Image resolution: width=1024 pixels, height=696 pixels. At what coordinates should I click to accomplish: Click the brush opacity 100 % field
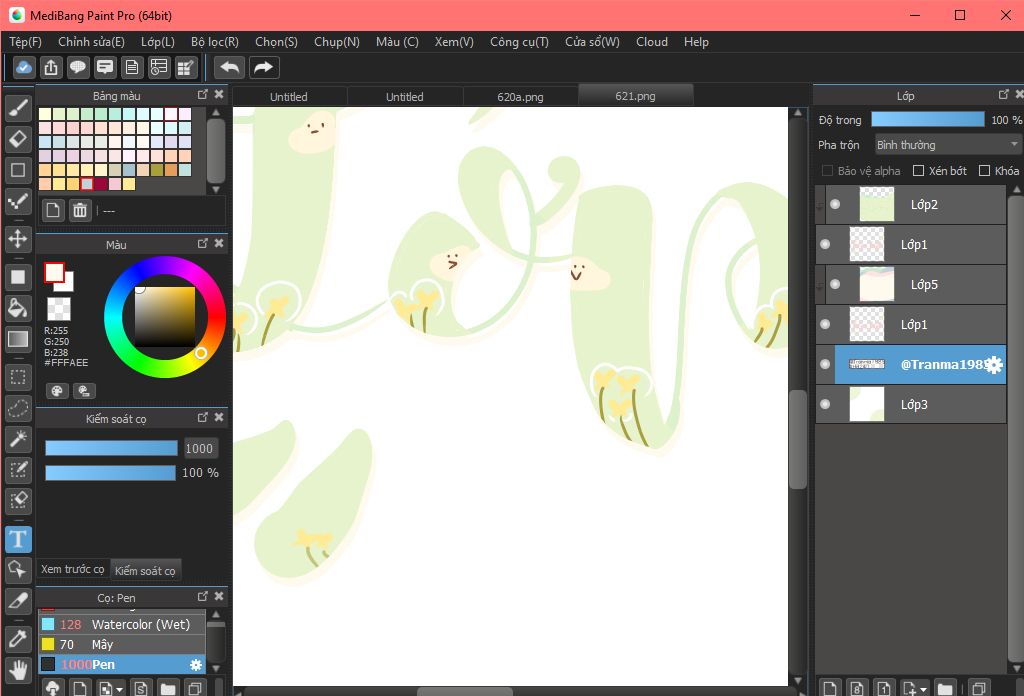point(200,473)
